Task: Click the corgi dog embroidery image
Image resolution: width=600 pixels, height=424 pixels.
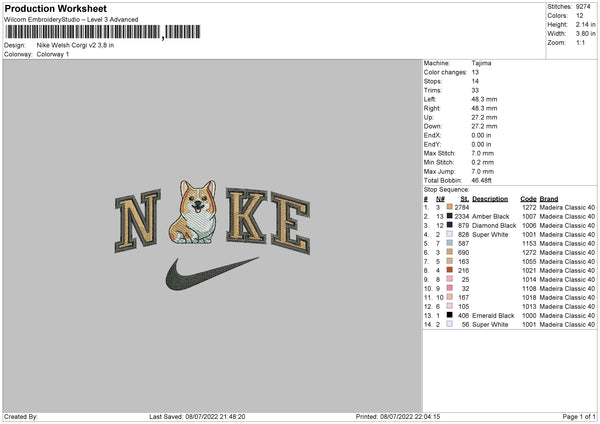Action: [193, 212]
